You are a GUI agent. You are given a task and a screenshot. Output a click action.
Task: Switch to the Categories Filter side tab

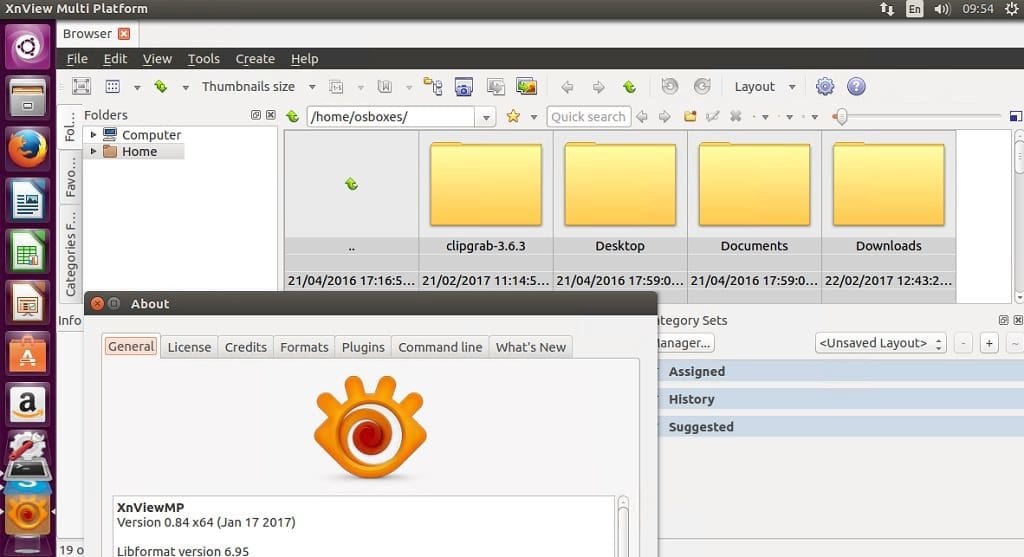[x=70, y=253]
